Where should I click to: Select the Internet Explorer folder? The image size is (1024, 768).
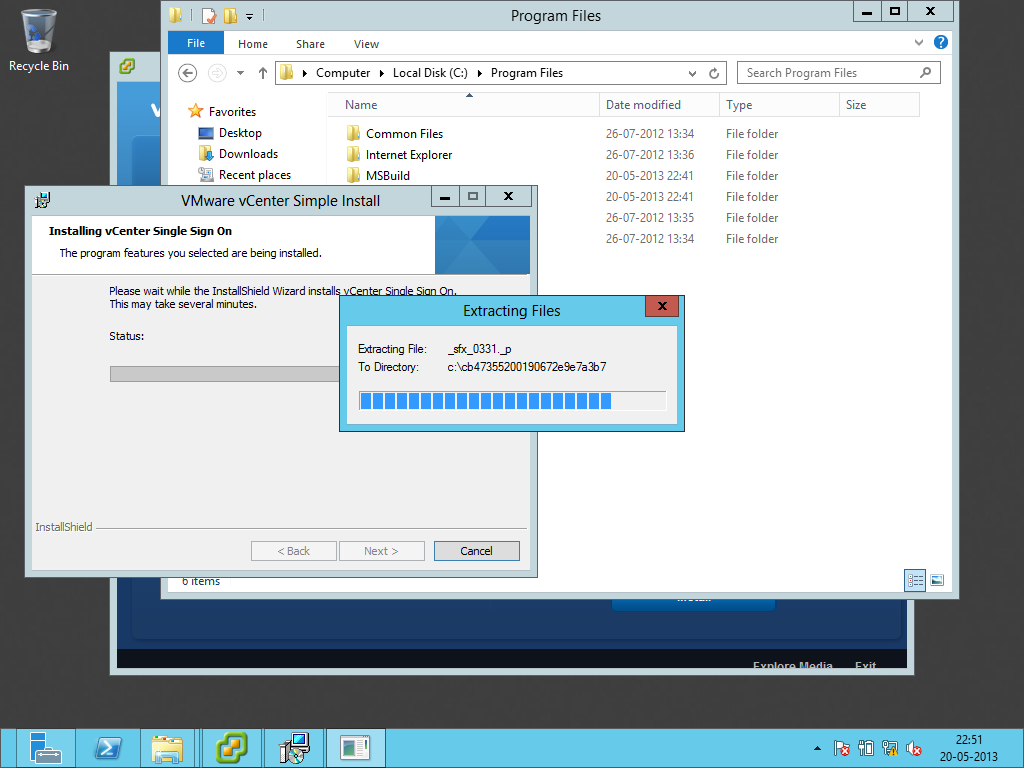tap(409, 155)
